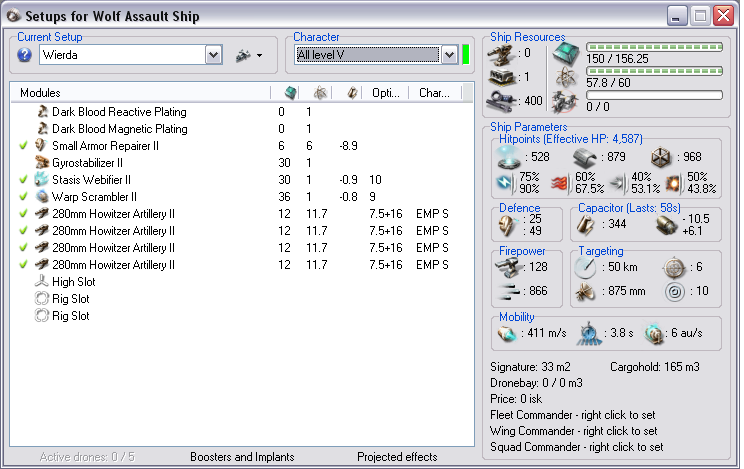Click Dark Blood Reactive Plating armor icon

[42, 112]
